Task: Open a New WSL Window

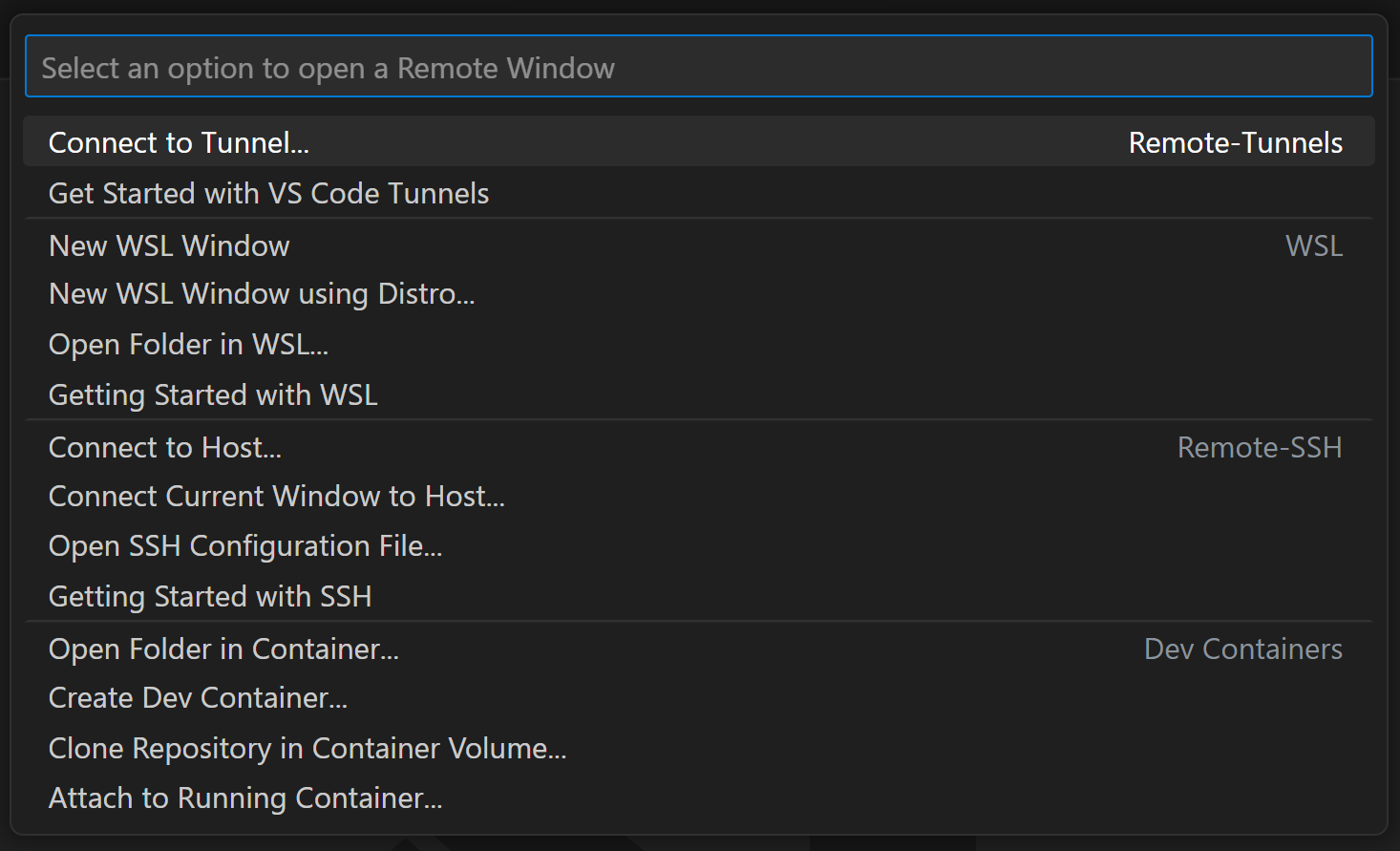Action: (698, 245)
